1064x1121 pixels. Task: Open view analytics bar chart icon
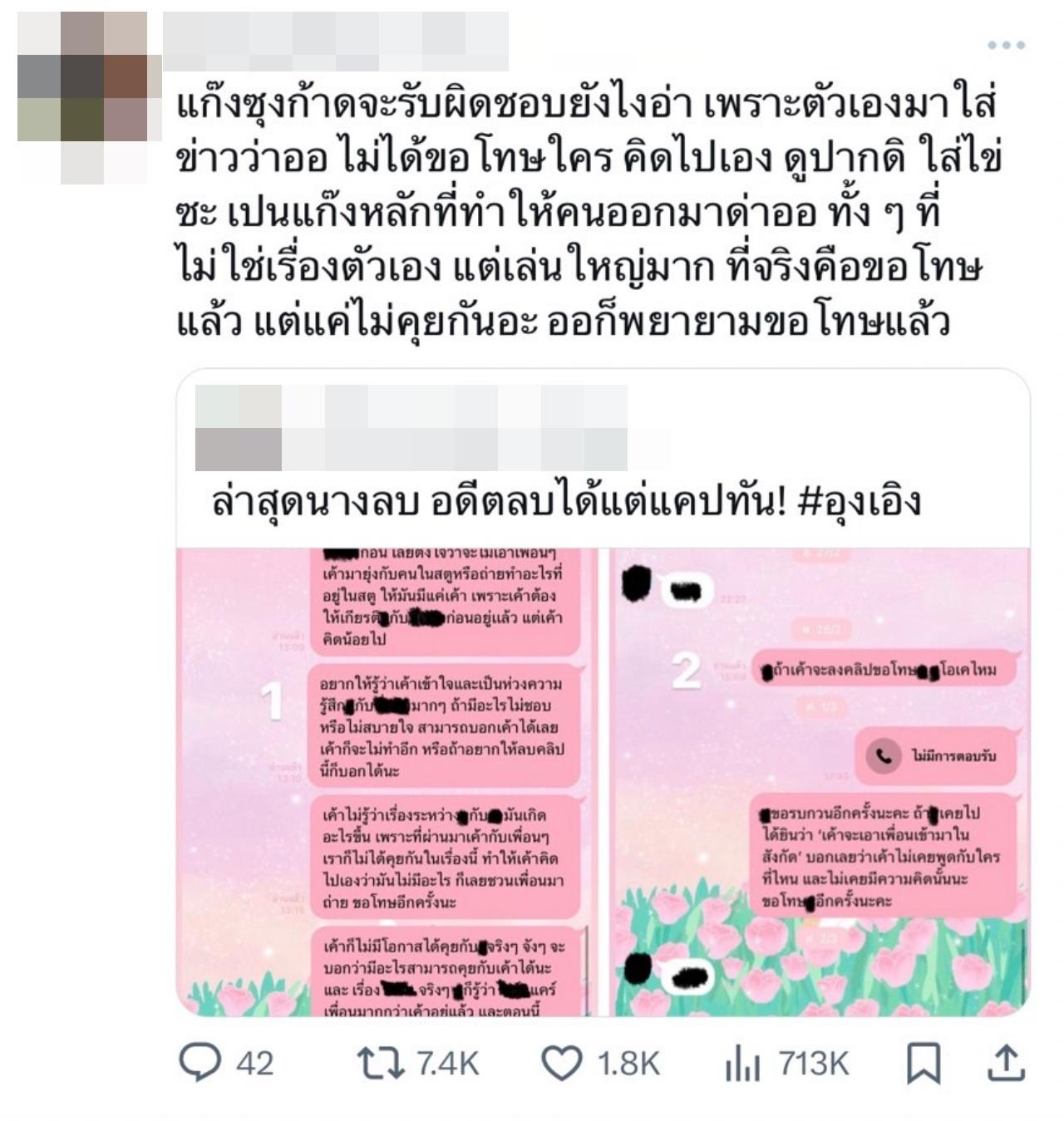742,1064
